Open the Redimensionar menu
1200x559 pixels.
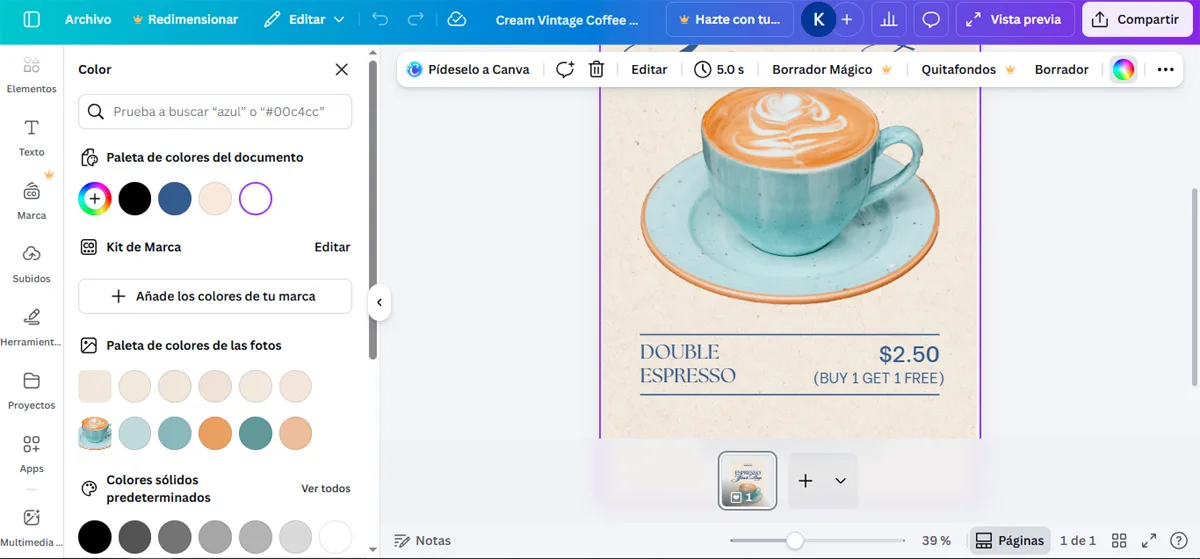(185, 19)
